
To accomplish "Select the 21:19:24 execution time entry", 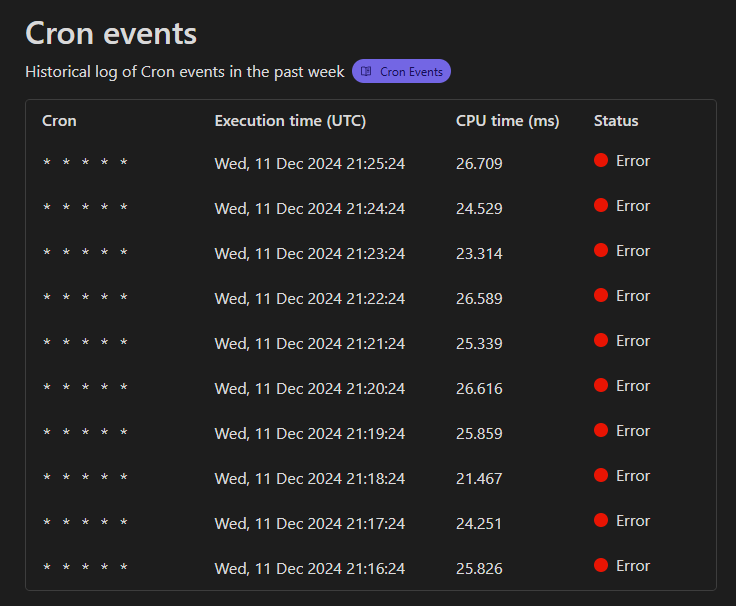I will pos(309,433).
